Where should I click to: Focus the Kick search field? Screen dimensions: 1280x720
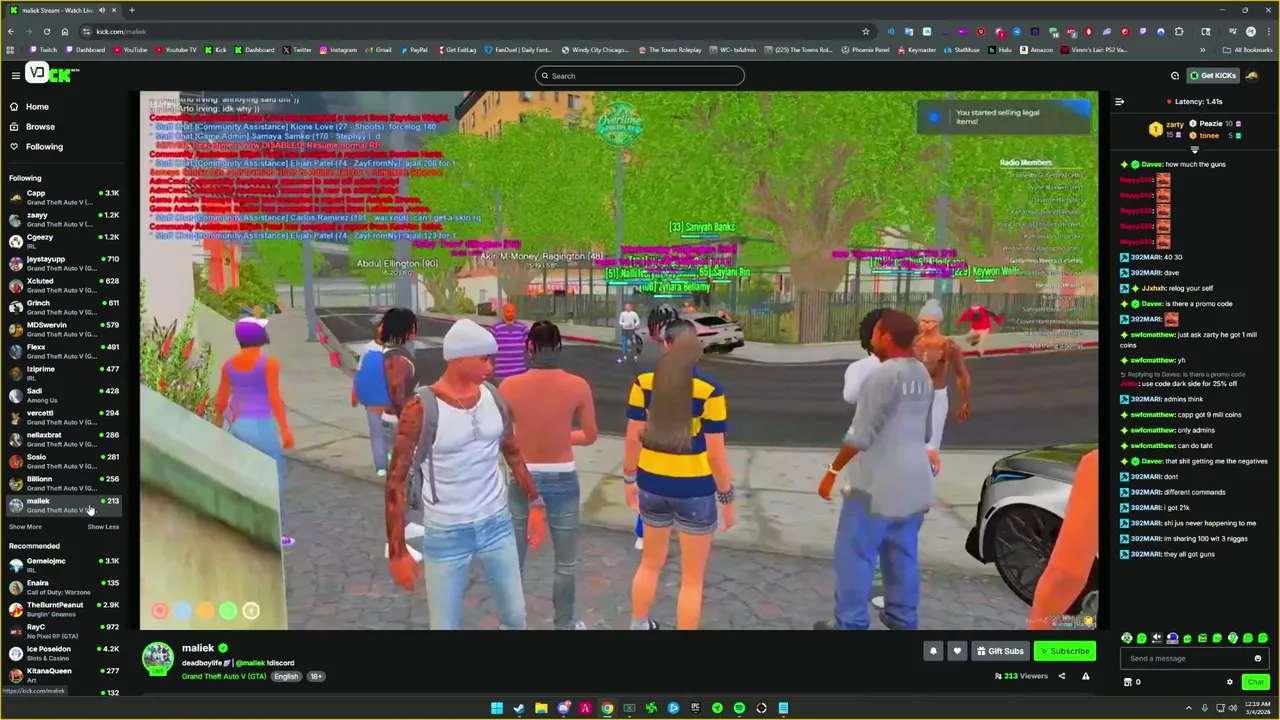pyautogui.click(x=639, y=76)
